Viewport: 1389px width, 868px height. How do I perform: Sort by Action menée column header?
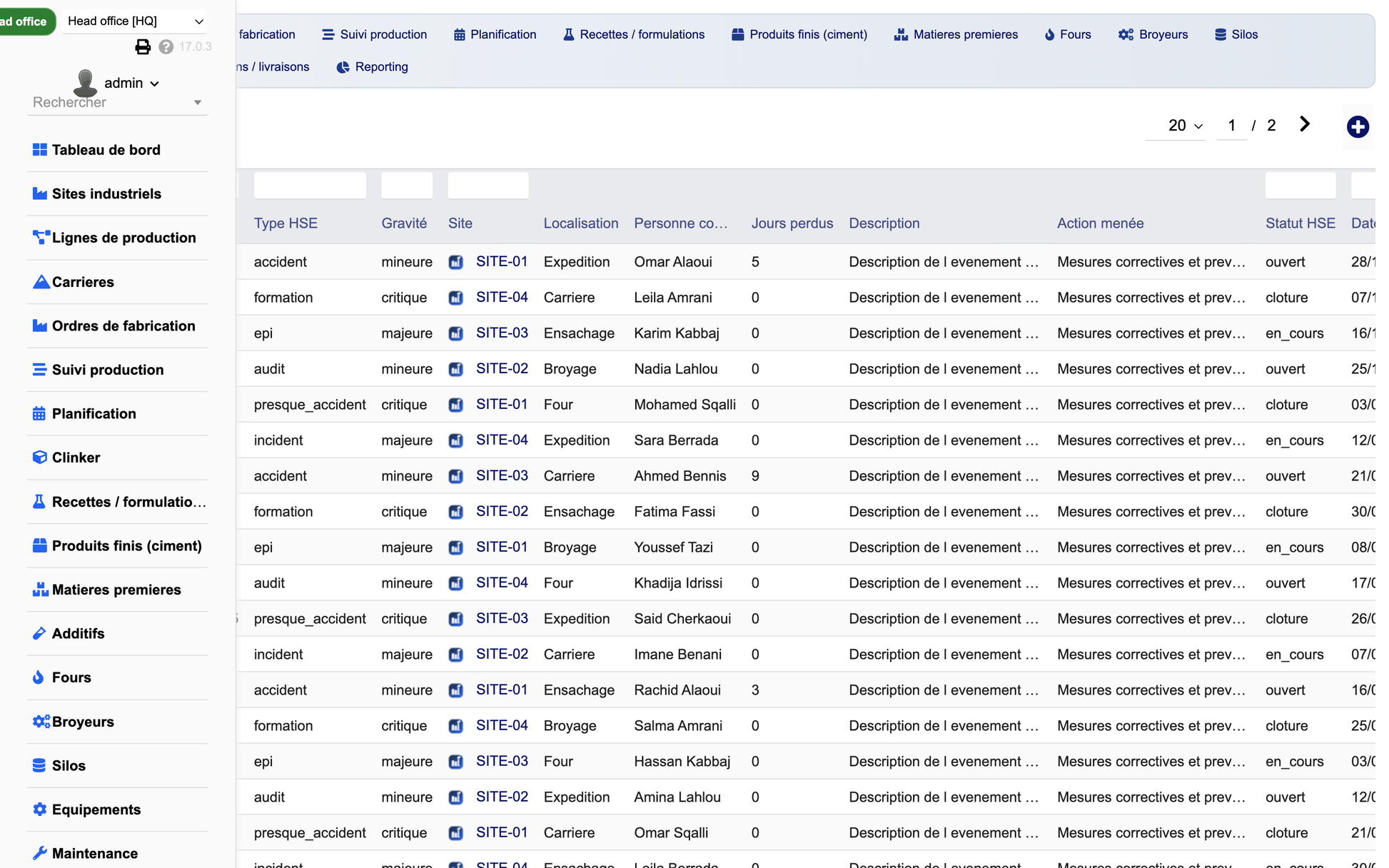pyautogui.click(x=1100, y=223)
